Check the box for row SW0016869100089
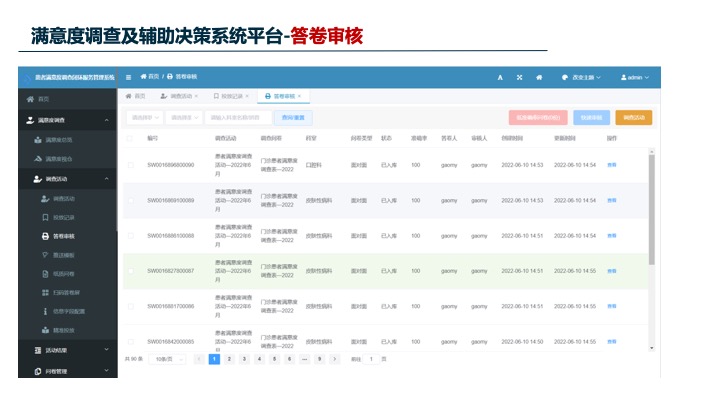 click(x=131, y=201)
